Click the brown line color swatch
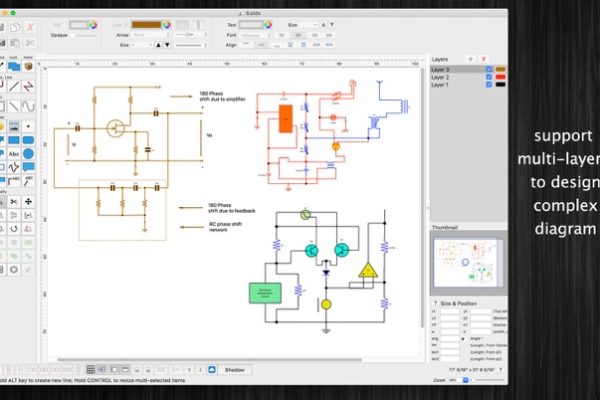600x400 pixels. pos(146,25)
